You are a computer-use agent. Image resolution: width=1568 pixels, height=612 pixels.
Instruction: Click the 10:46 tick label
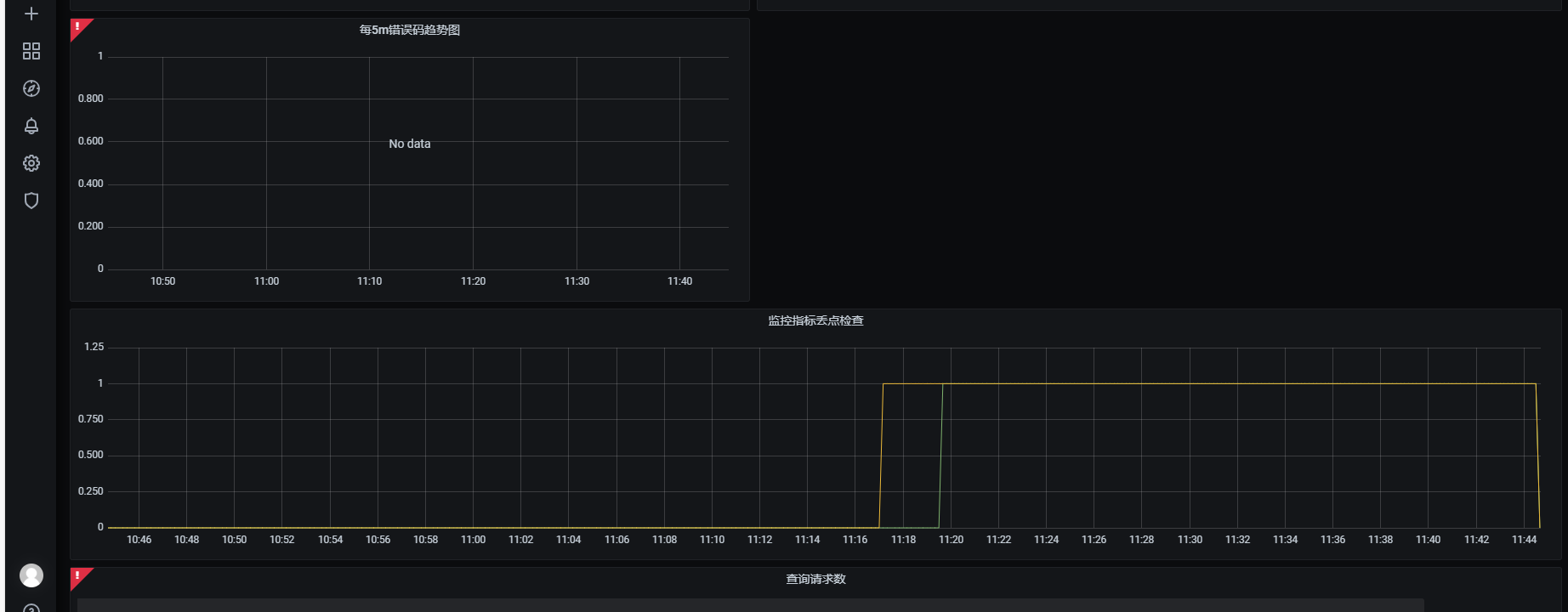[139, 540]
